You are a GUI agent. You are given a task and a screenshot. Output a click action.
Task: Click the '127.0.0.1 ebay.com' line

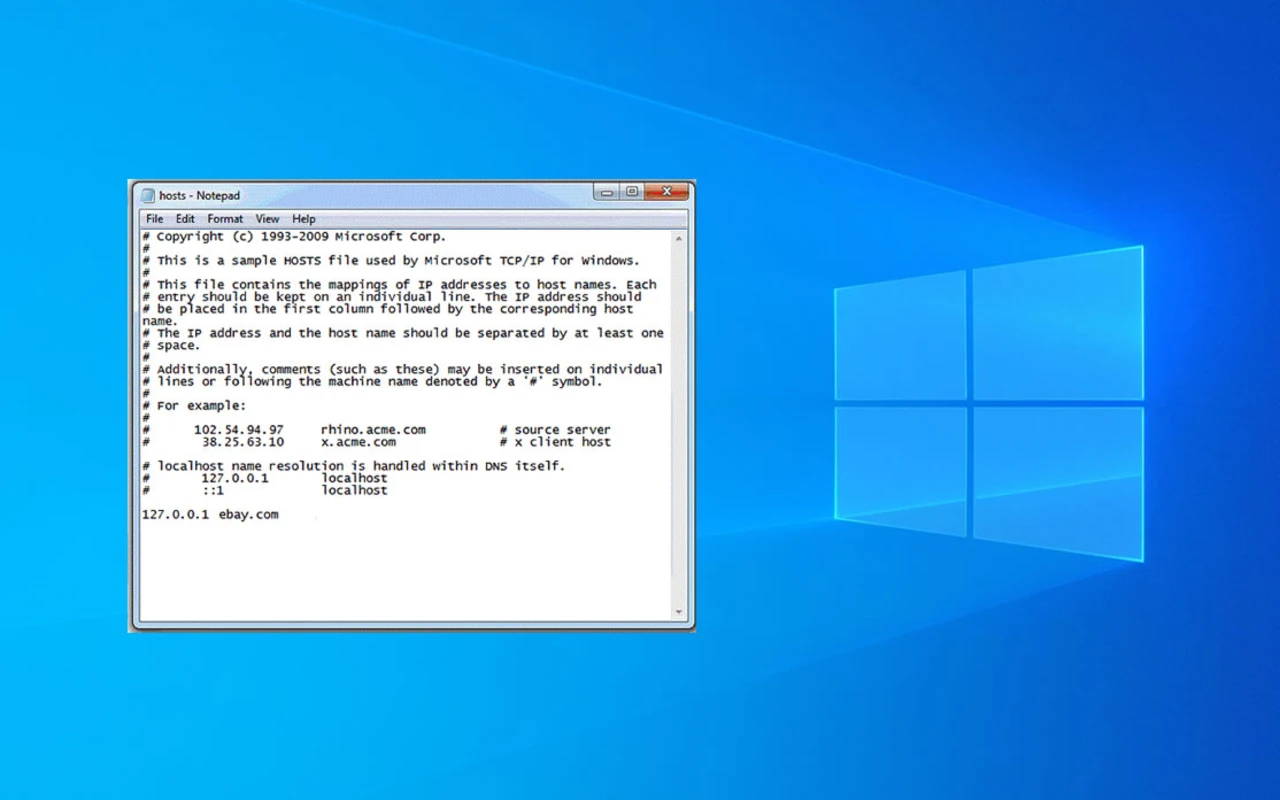tap(210, 514)
